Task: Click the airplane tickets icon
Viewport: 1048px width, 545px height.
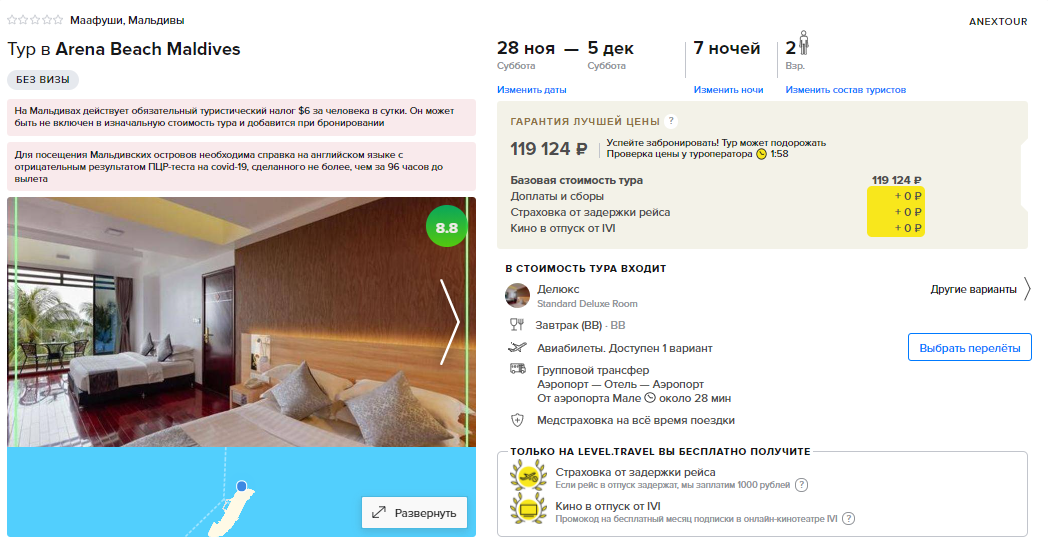Action: pyautogui.click(x=517, y=347)
